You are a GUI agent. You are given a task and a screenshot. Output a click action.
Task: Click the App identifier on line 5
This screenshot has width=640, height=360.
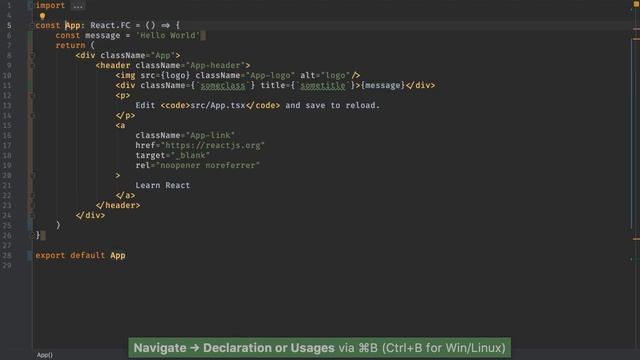73,25
